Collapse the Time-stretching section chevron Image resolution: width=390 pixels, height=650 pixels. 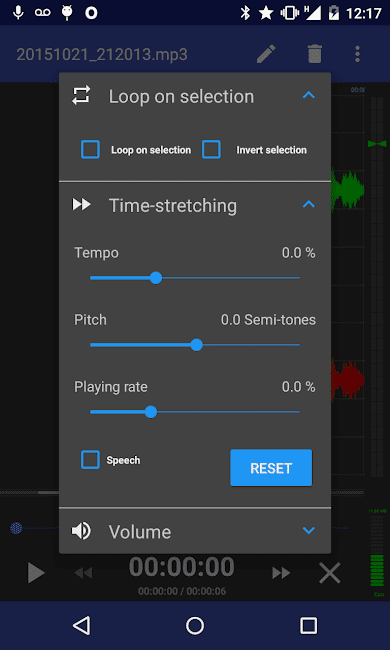[x=309, y=204]
